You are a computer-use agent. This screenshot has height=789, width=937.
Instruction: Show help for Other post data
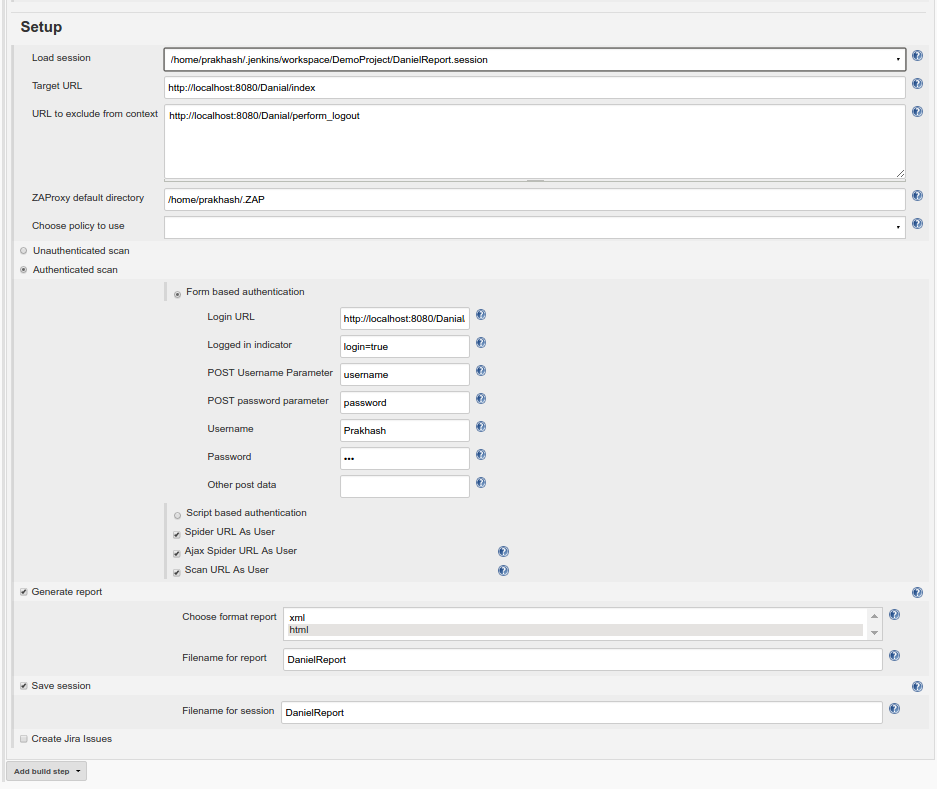pyautogui.click(x=480, y=483)
